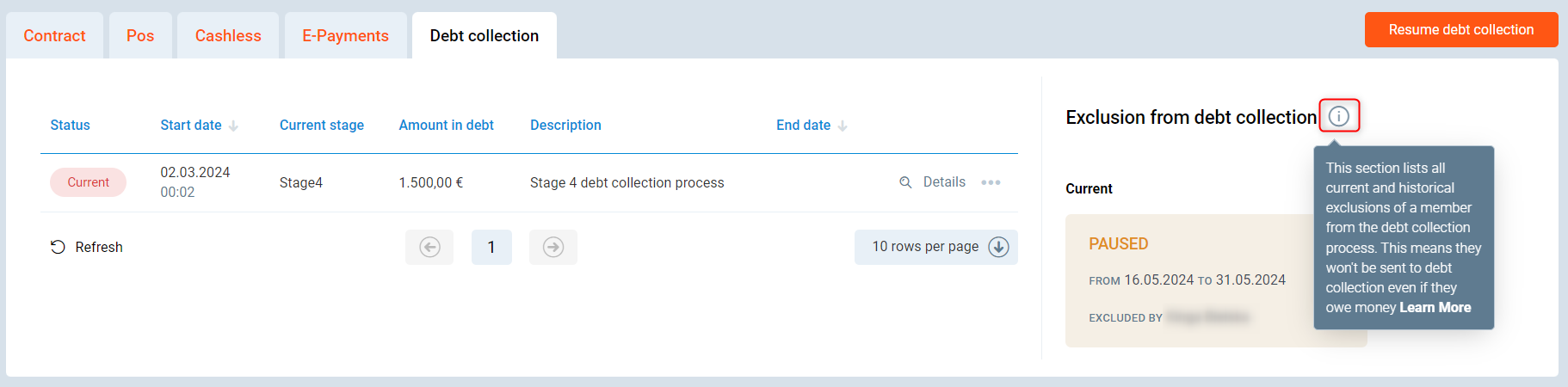Go to next page arrow
Viewport: 1568px width, 387px height.
coord(553,248)
